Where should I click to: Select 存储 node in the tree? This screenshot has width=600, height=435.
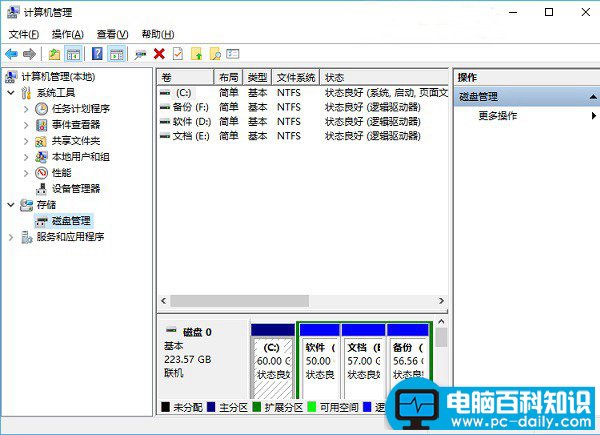pos(46,205)
